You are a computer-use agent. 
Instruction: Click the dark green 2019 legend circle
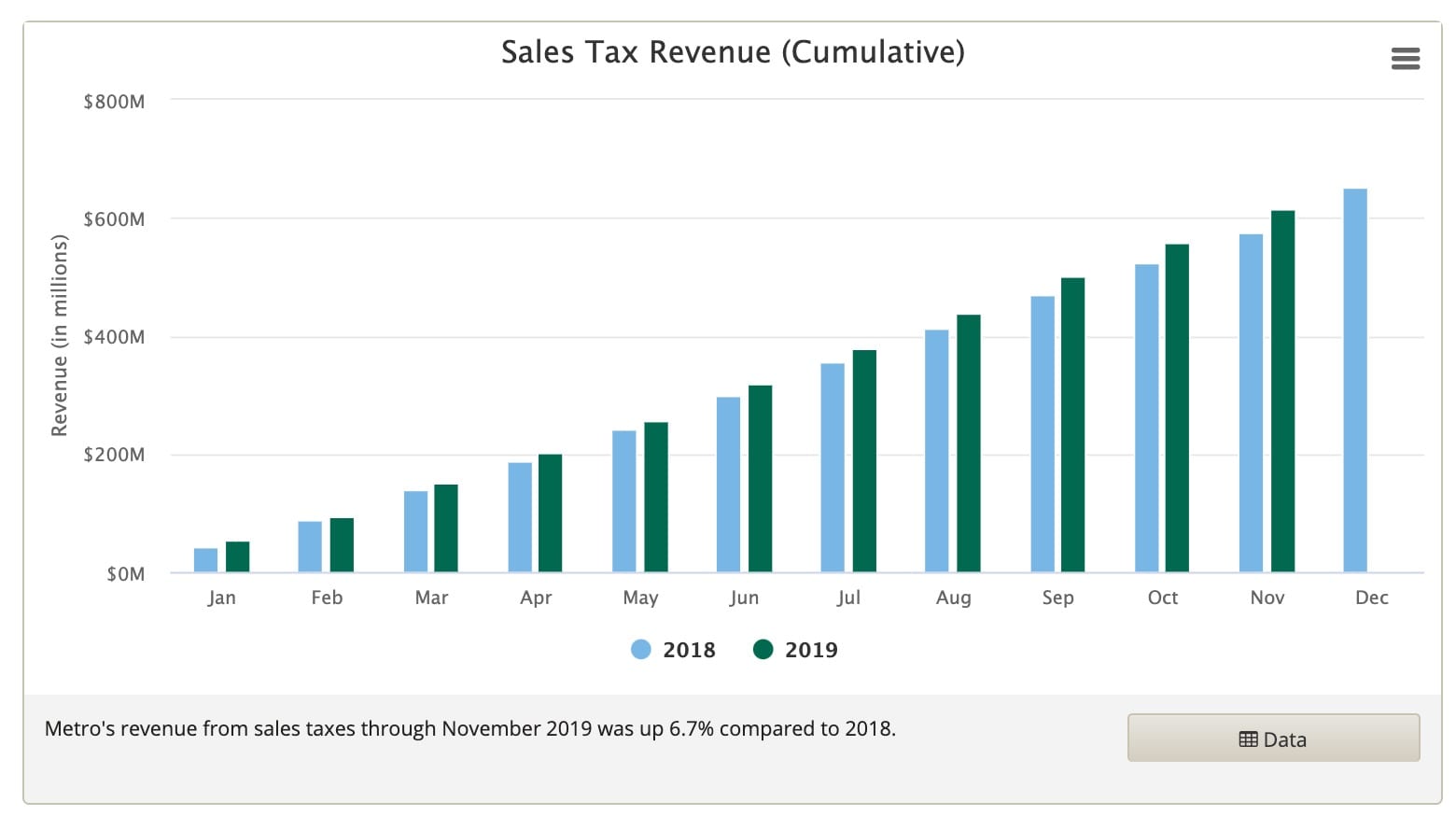763,650
